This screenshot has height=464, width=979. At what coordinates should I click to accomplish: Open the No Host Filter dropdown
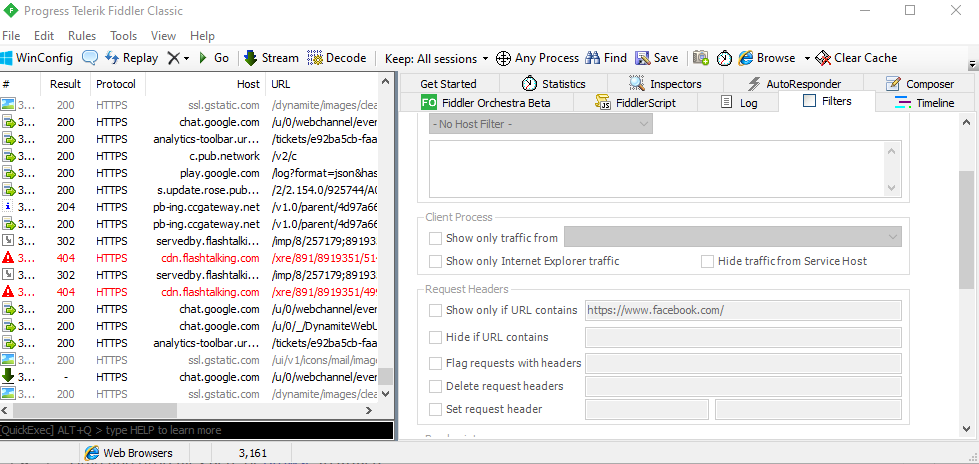541,124
